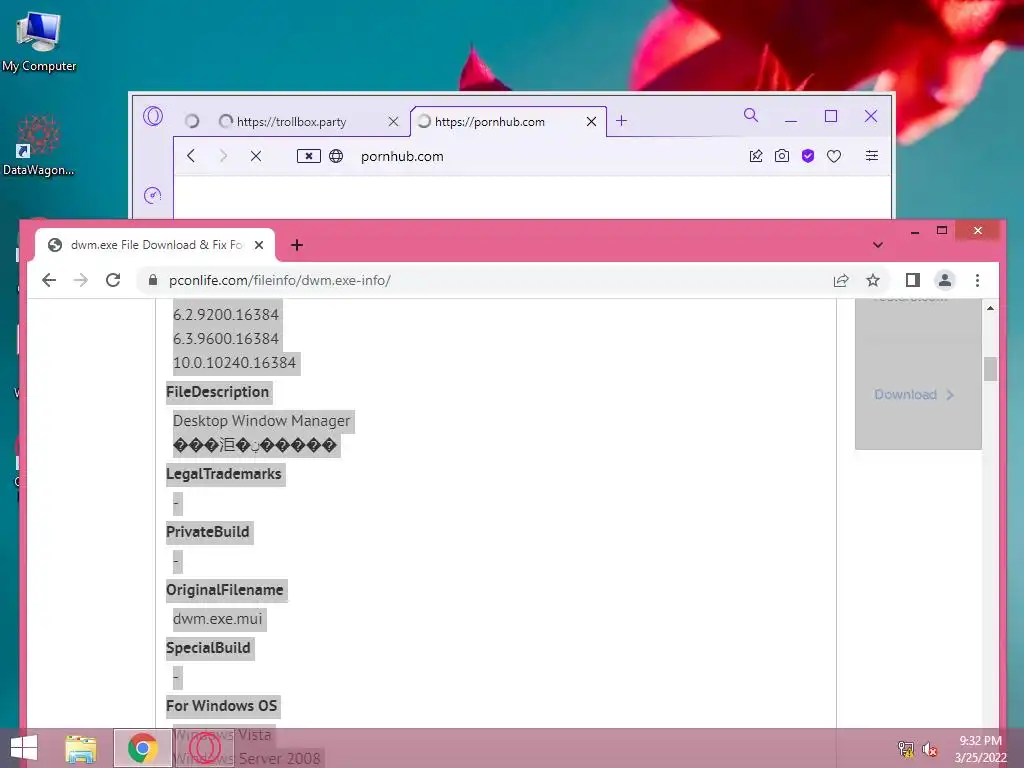1024x768 pixels.
Task: Open network tray icon
Action: (x=906, y=749)
